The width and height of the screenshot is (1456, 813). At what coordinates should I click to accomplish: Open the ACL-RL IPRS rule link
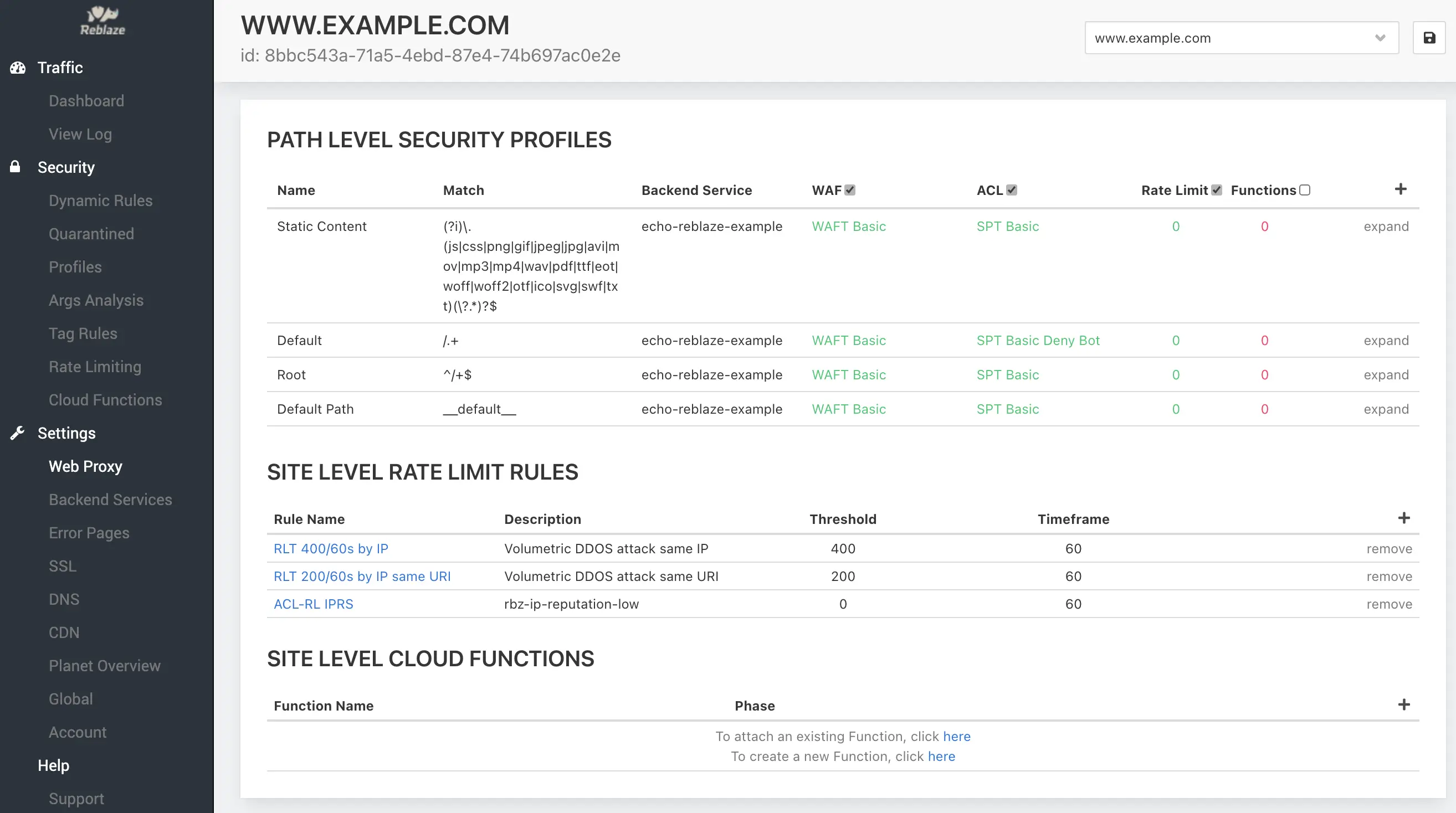pos(313,605)
